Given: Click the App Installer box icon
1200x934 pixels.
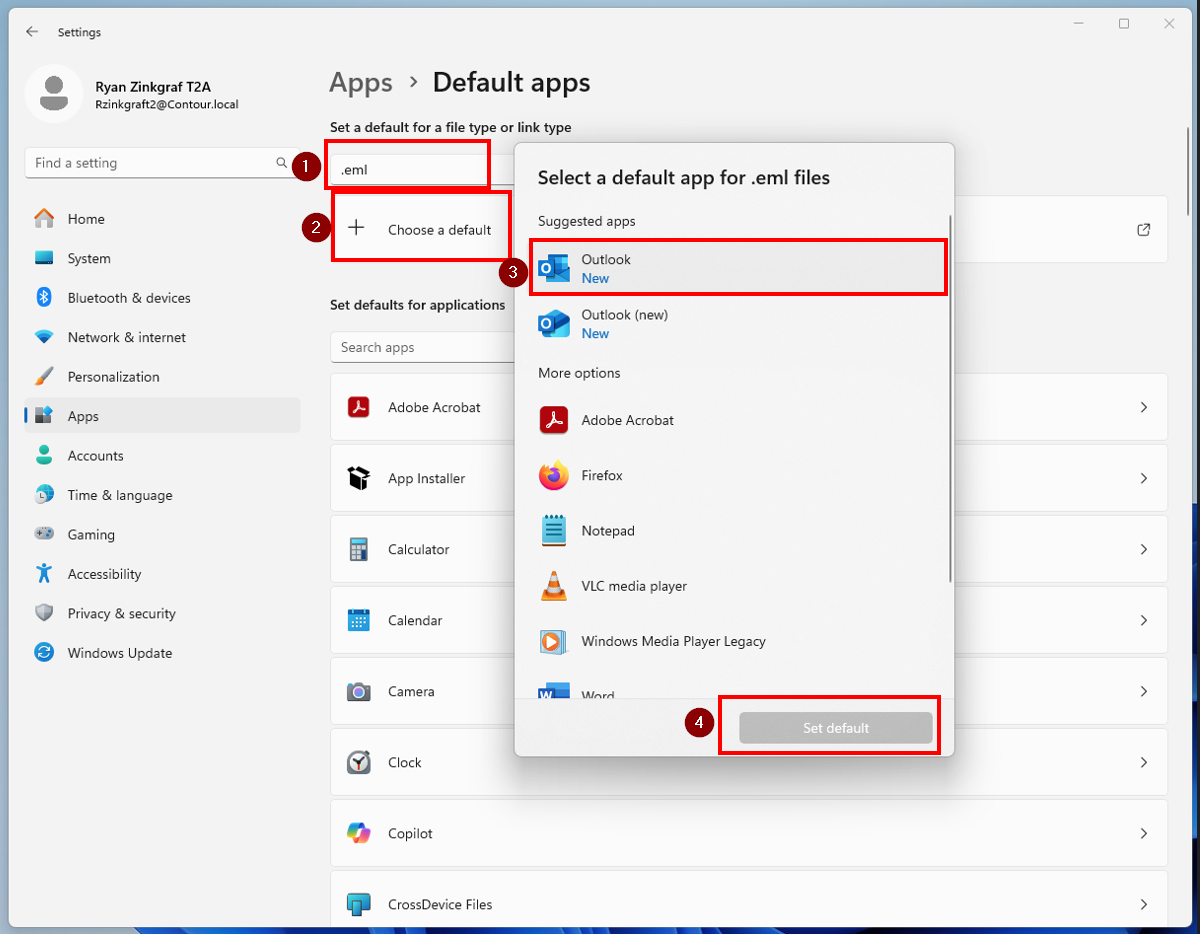Looking at the screenshot, I should point(359,479).
